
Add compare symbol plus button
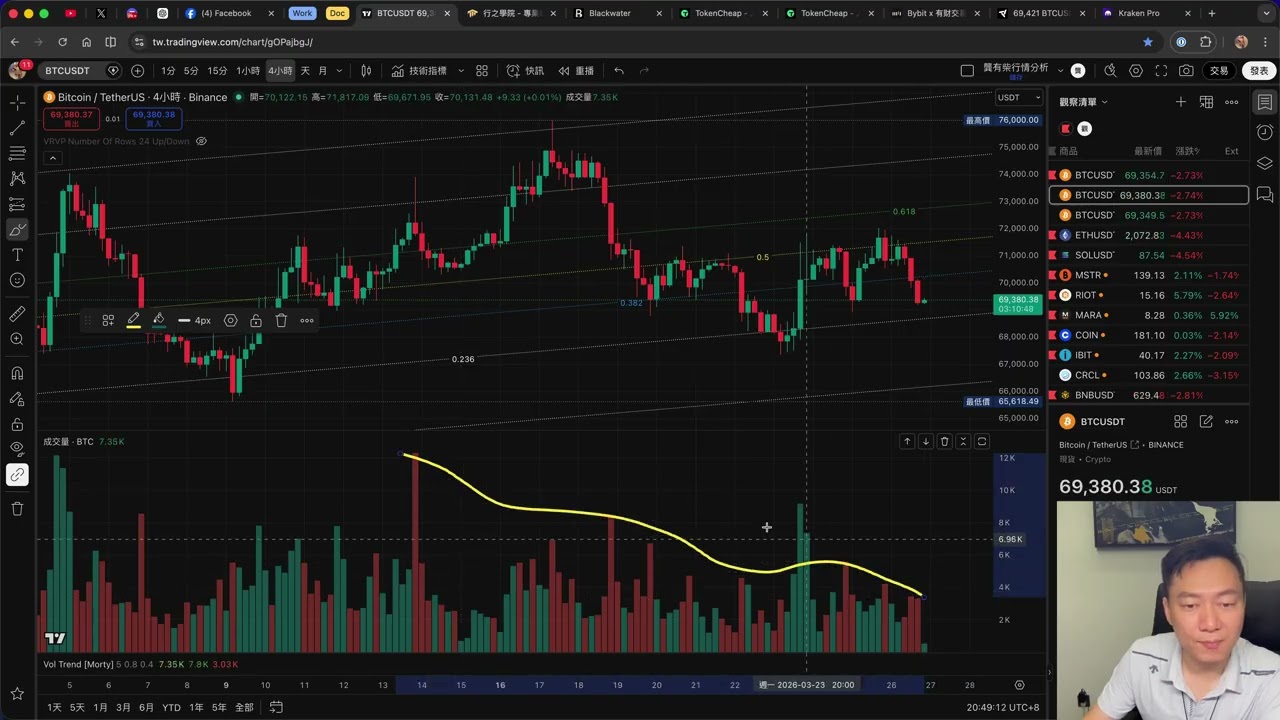137,71
